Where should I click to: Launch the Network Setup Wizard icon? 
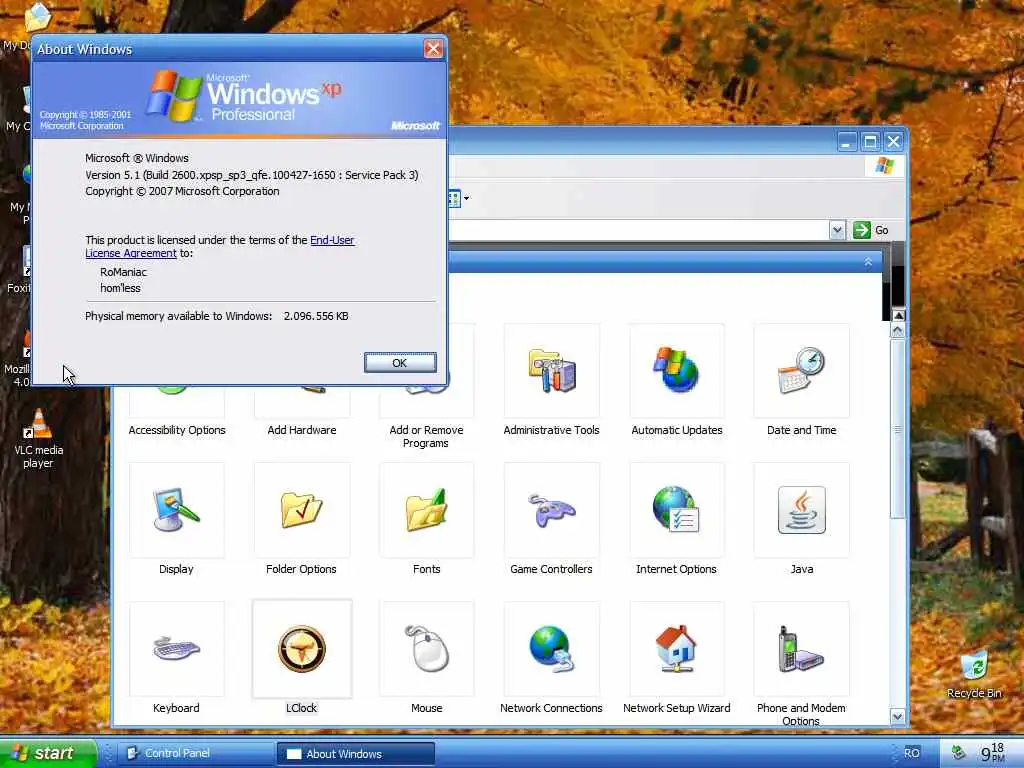point(677,649)
